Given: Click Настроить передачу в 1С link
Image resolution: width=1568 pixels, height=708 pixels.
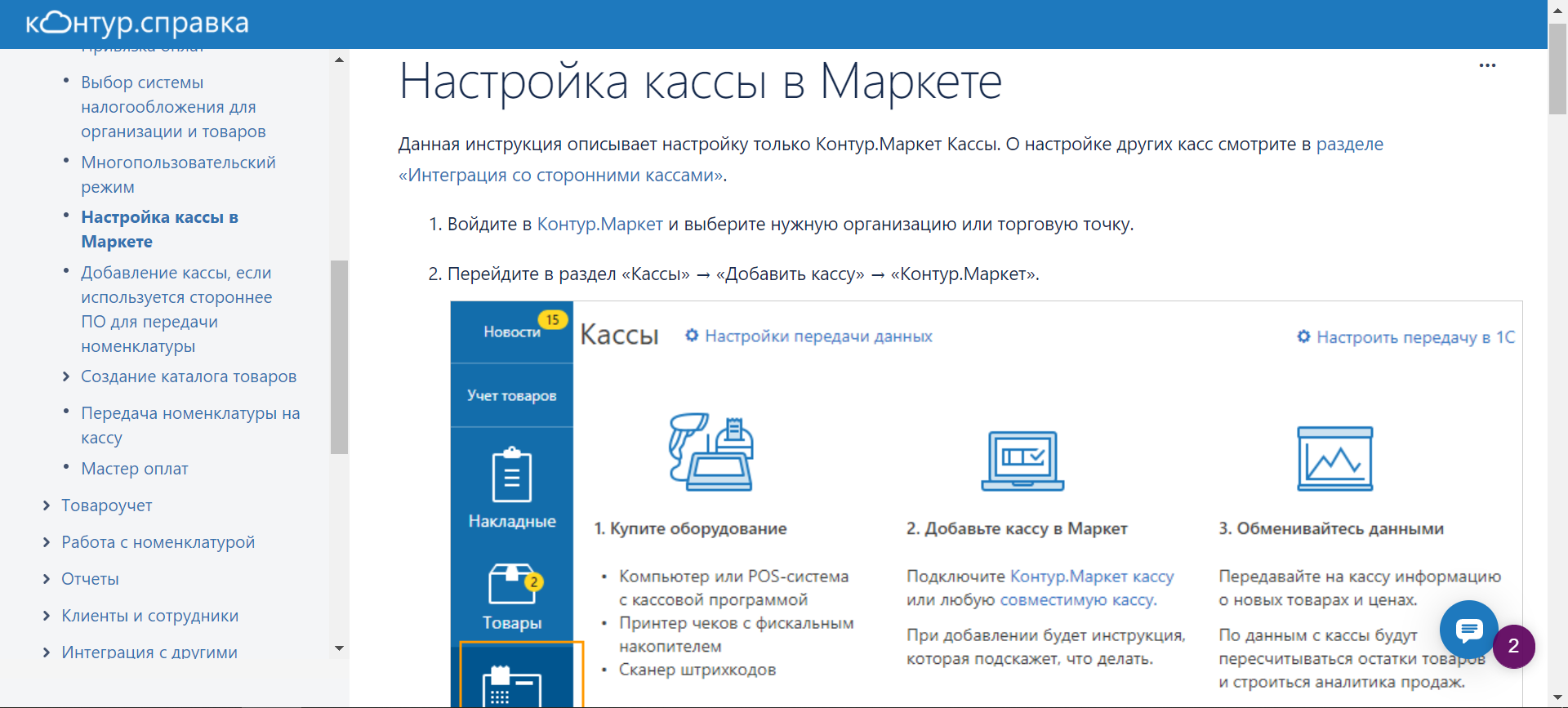Looking at the screenshot, I should pyautogui.click(x=1415, y=337).
